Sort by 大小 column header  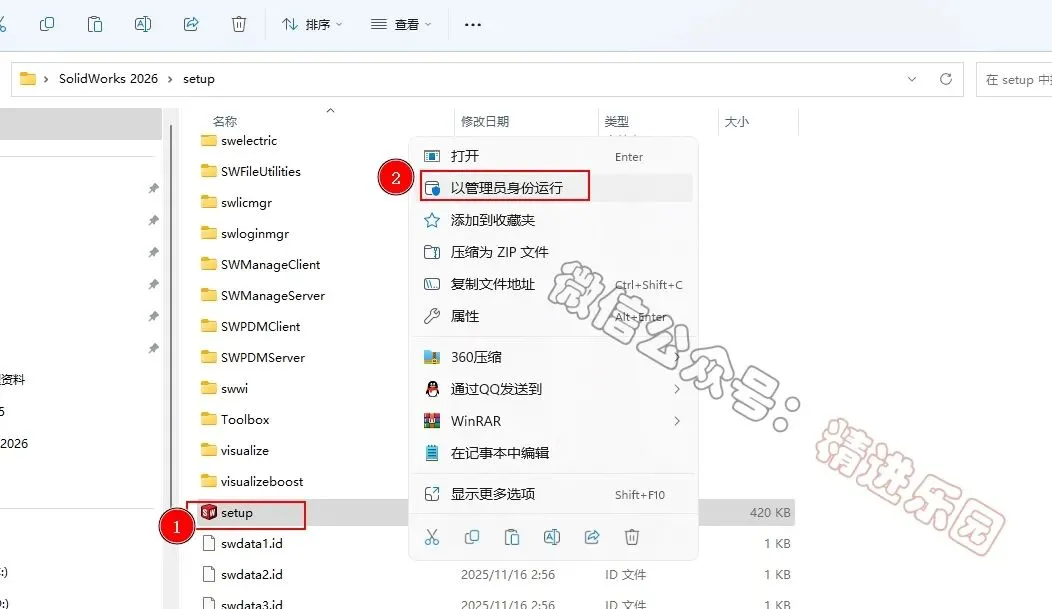click(737, 121)
